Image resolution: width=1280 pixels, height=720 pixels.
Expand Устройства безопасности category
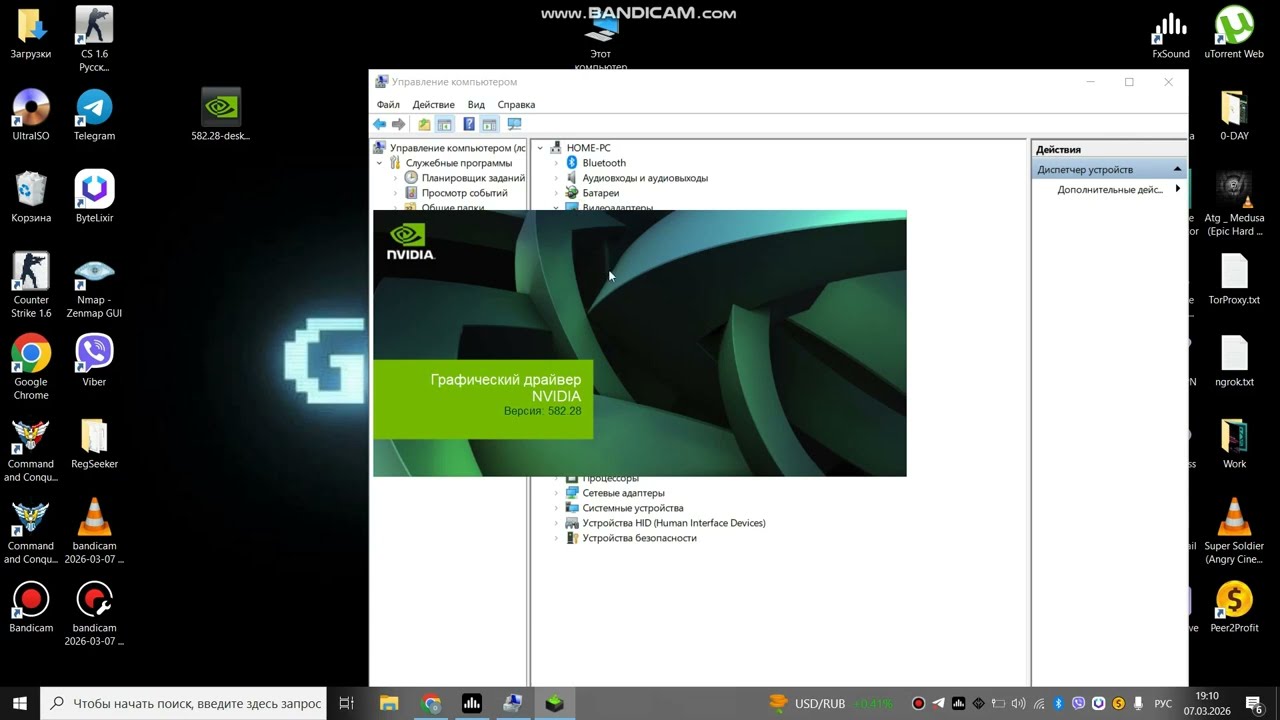[556, 538]
